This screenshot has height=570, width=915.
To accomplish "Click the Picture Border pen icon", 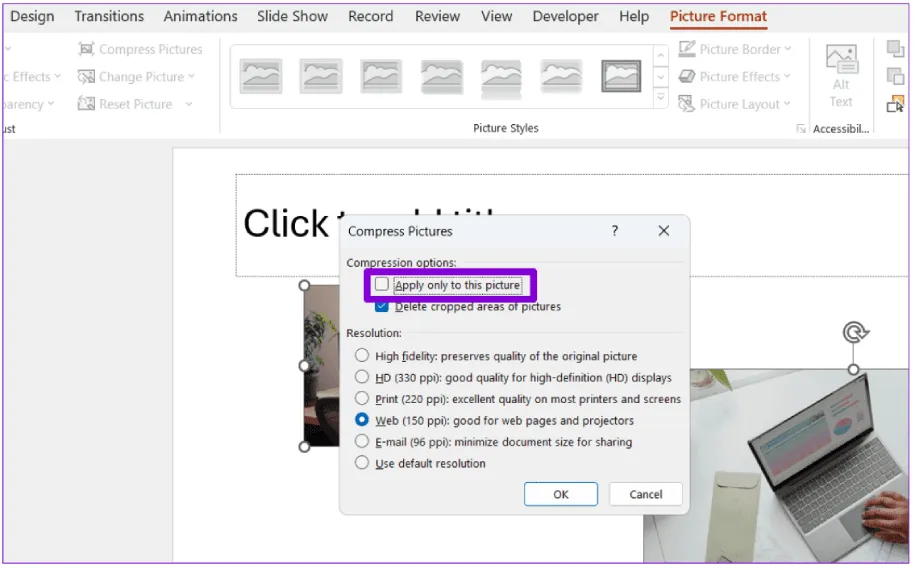I will (x=686, y=49).
